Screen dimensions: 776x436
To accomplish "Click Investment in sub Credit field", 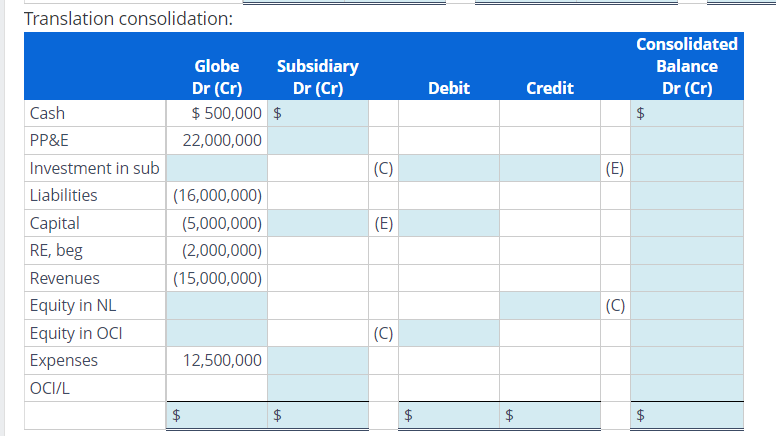I will pyautogui.click(x=550, y=168).
